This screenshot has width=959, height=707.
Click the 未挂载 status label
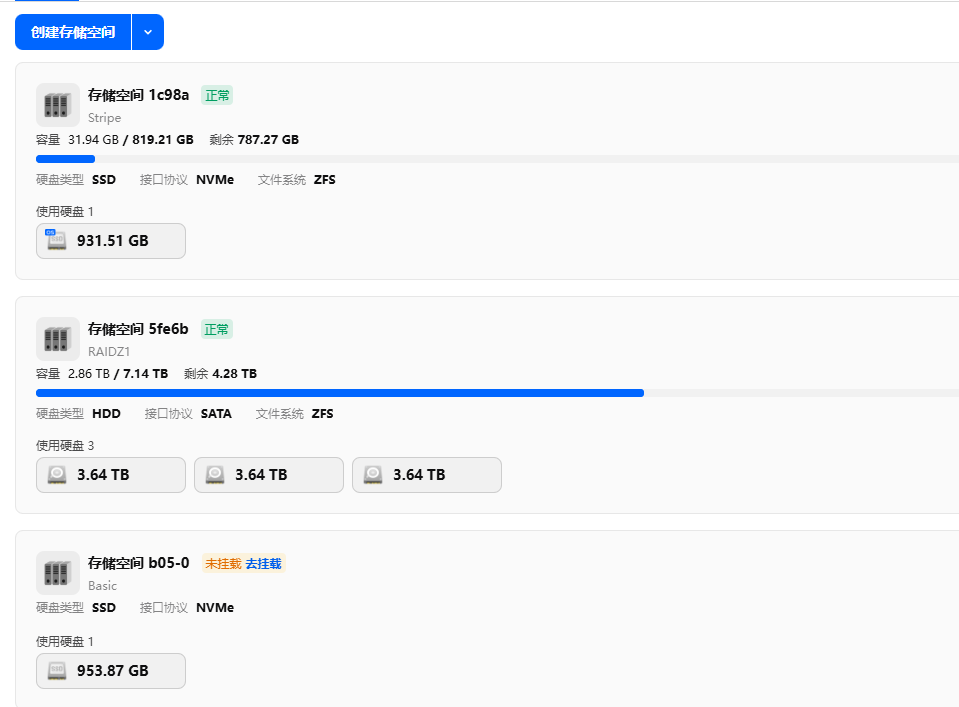click(223, 564)
